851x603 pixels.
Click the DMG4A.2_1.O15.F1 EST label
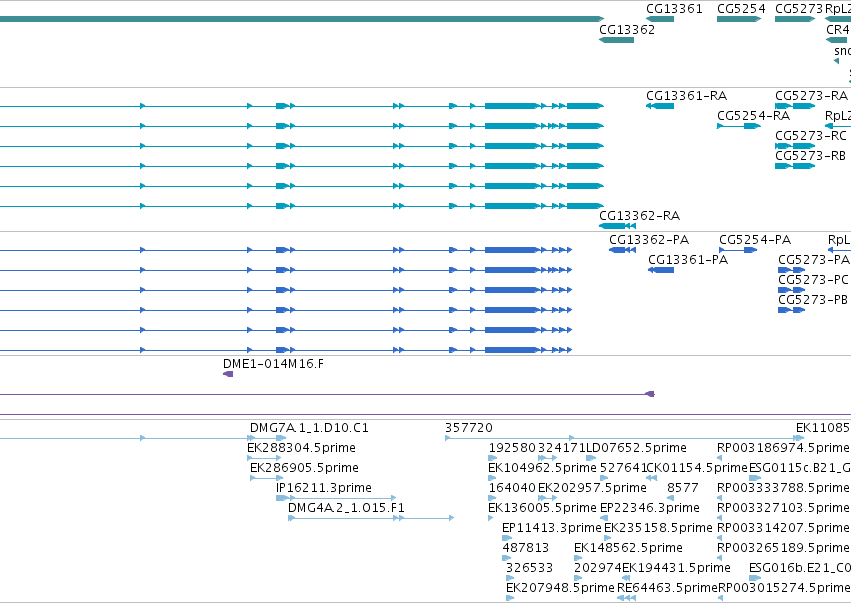click(x=346, y=507)
